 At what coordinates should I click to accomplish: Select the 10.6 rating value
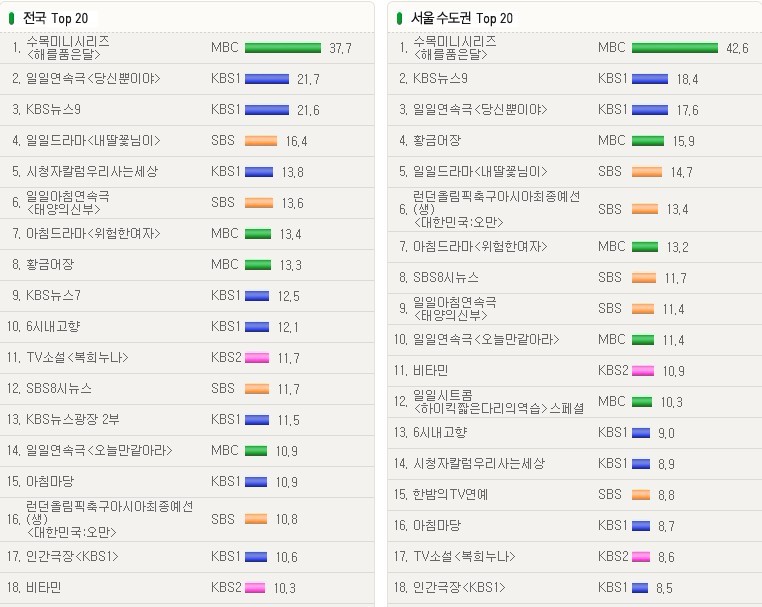pyautogui.click(x=287, y=557)
